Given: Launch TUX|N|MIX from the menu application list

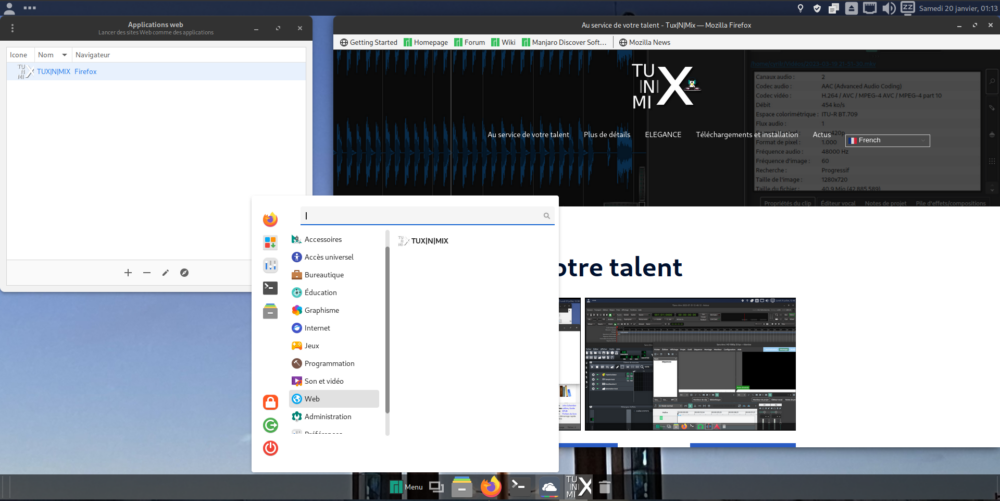Looking at the screenshot, I should coord(423,241).
